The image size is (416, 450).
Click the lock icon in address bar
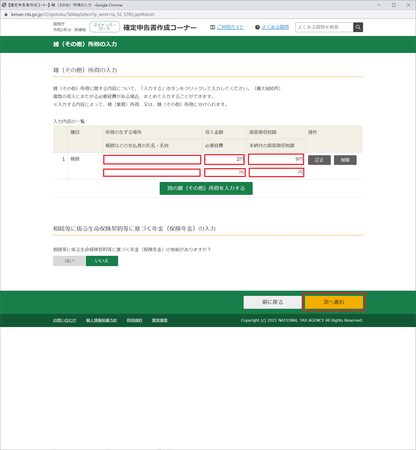(6, 14)
